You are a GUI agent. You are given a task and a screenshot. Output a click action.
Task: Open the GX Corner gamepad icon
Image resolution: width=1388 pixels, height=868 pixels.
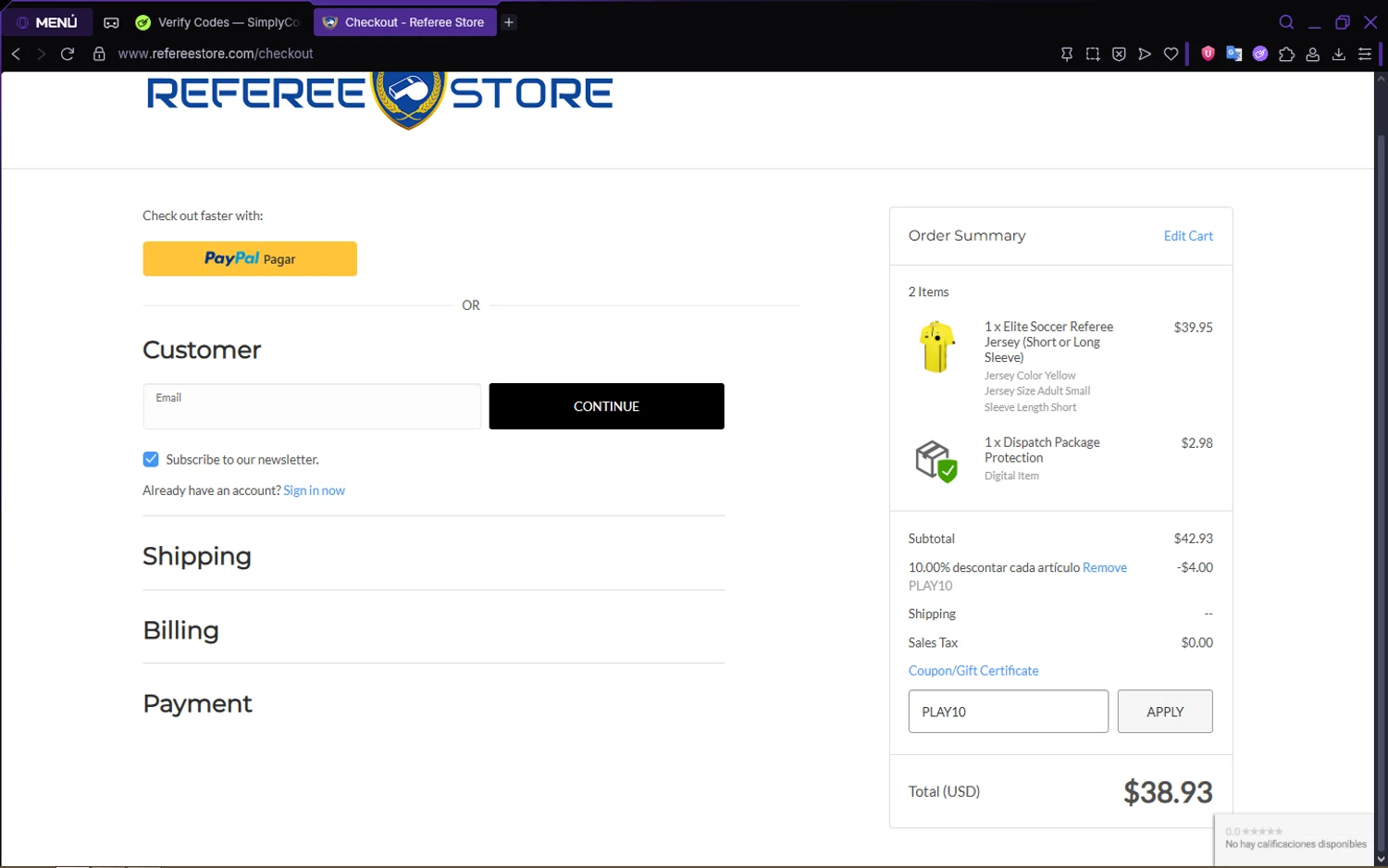click(x=111, y=22)
